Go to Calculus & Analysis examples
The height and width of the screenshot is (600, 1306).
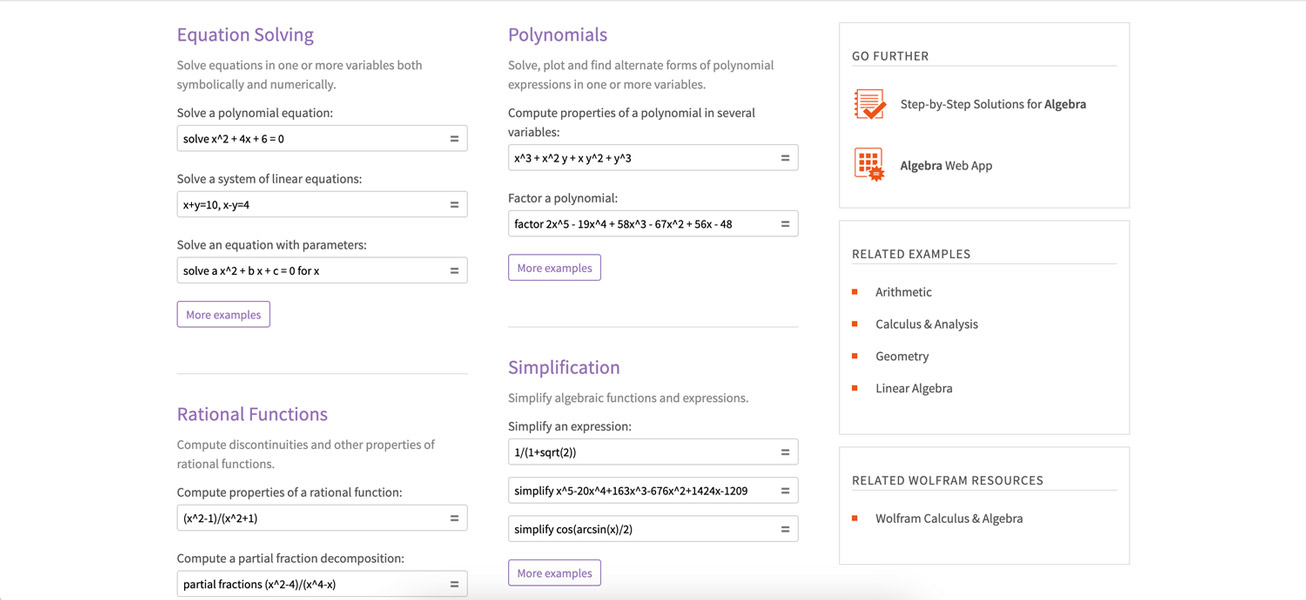coord(926,324)
